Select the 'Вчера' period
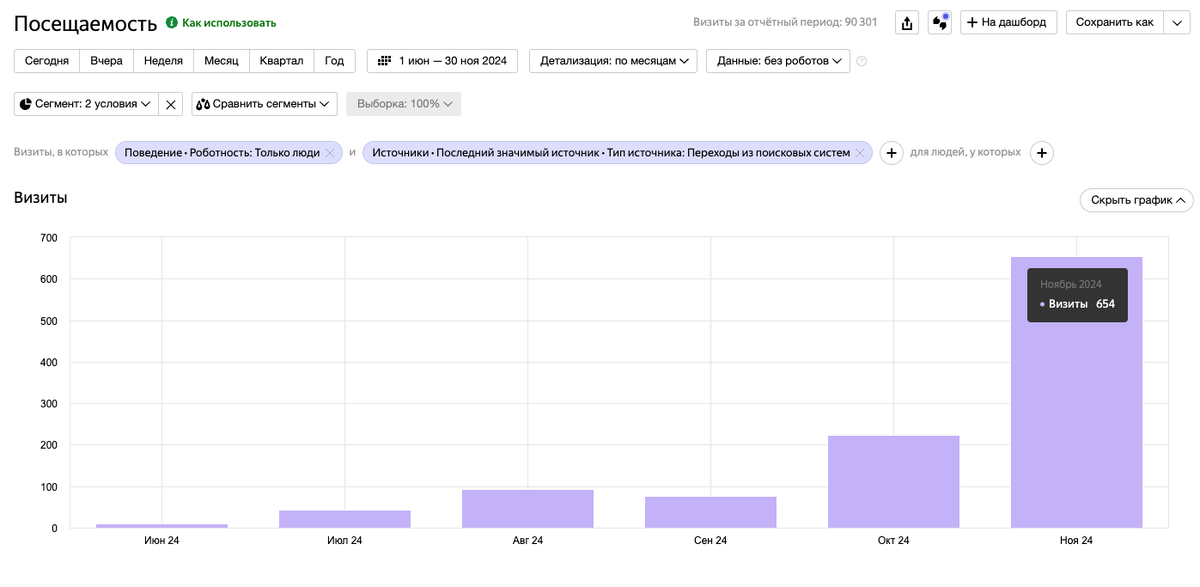The height and width of the screenshot is (587, 1200). 106,61
